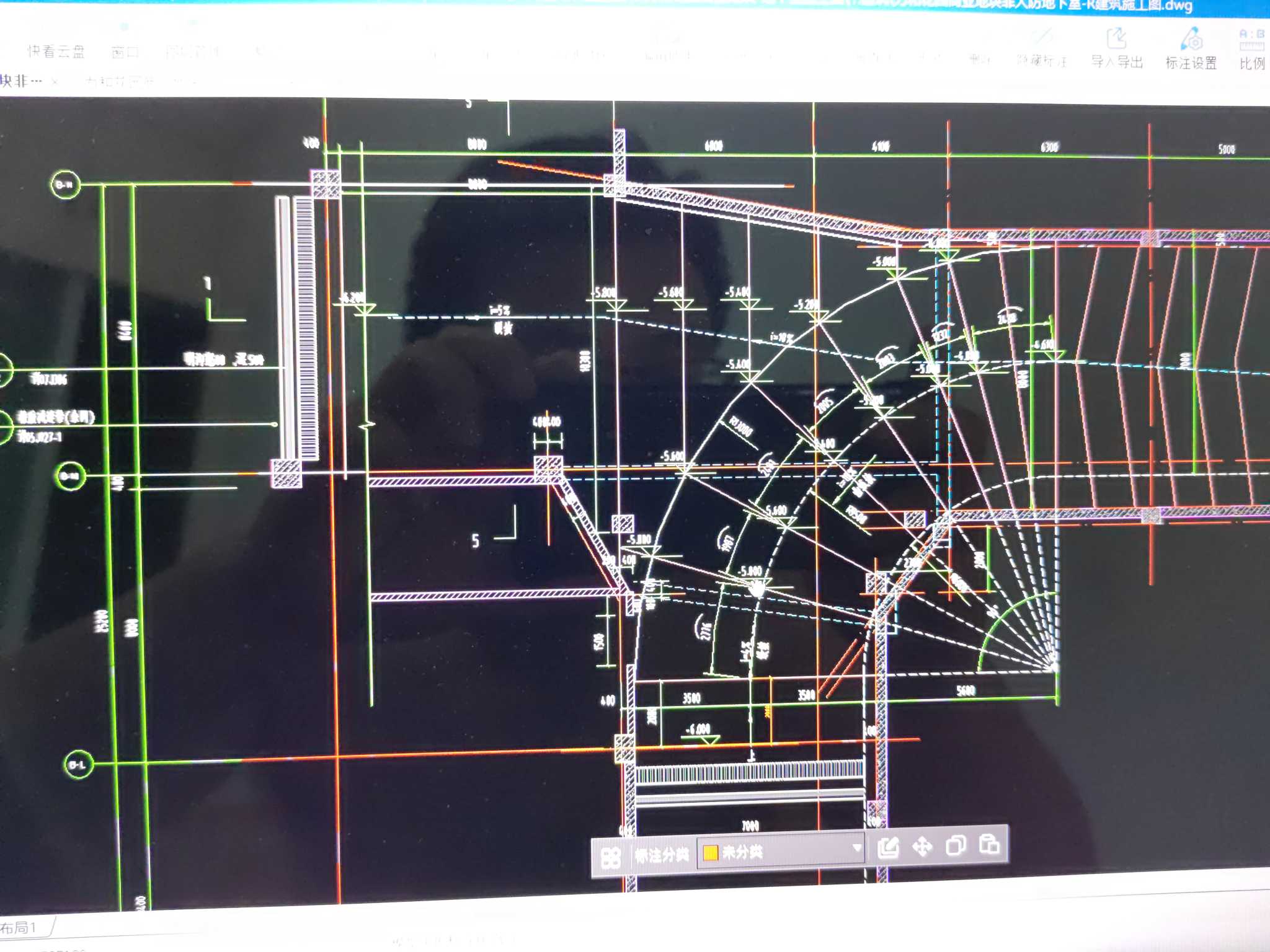The height and width of the screenshot is (952, 1270).
Task: Click the dropdown arrow beside 未分类
Action: pos(856,847)
